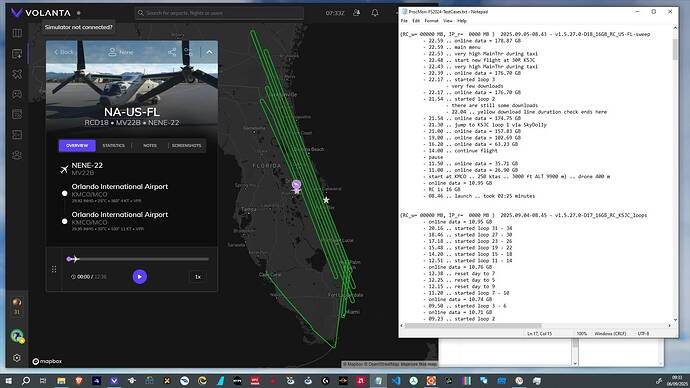Click Notepad scroll down arrow
Image resolution: width=690 pixels, height=388 pixels.
coord(675,320)
